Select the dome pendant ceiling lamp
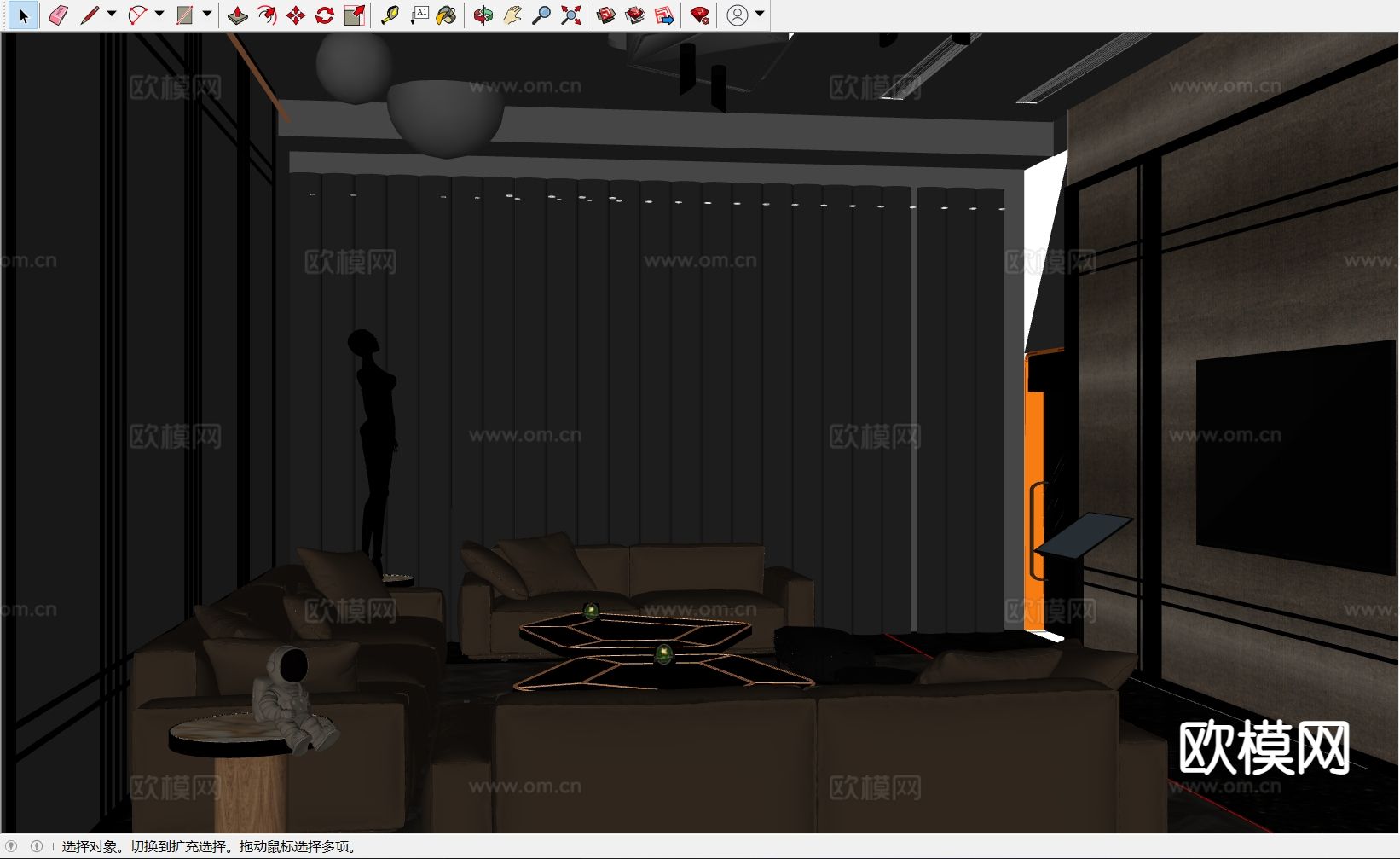The height and width of the screenshot is (859, 1400). 445,118
